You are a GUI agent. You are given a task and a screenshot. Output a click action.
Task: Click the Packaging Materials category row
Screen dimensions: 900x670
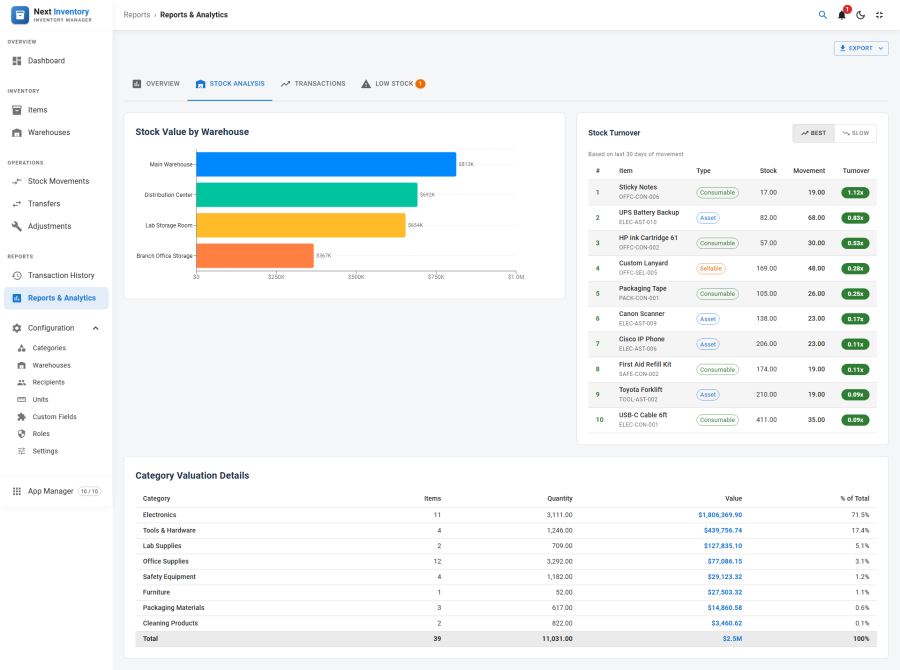click(506, 608)
